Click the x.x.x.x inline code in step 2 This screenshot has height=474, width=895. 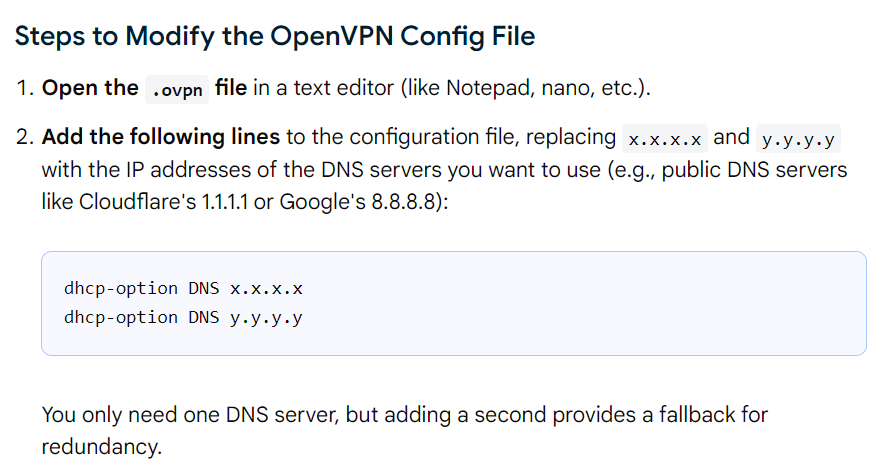664,138
